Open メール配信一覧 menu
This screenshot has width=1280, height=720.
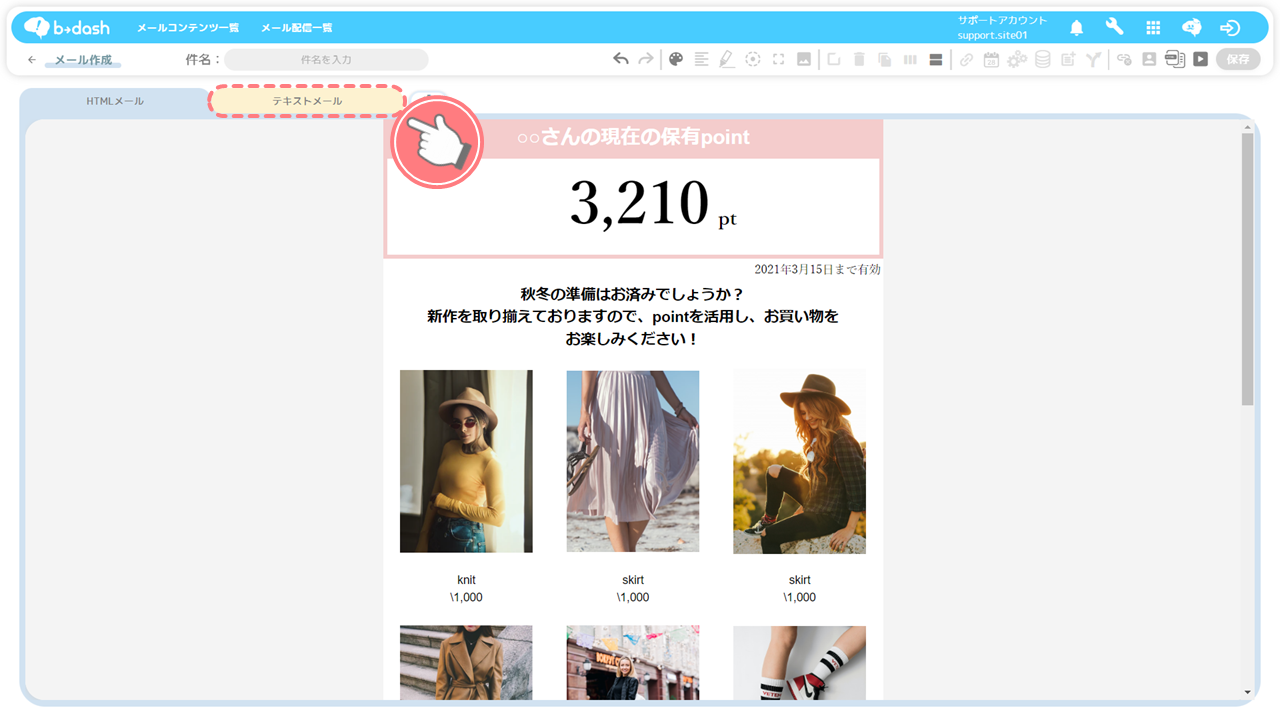click(x=297, y=28)
